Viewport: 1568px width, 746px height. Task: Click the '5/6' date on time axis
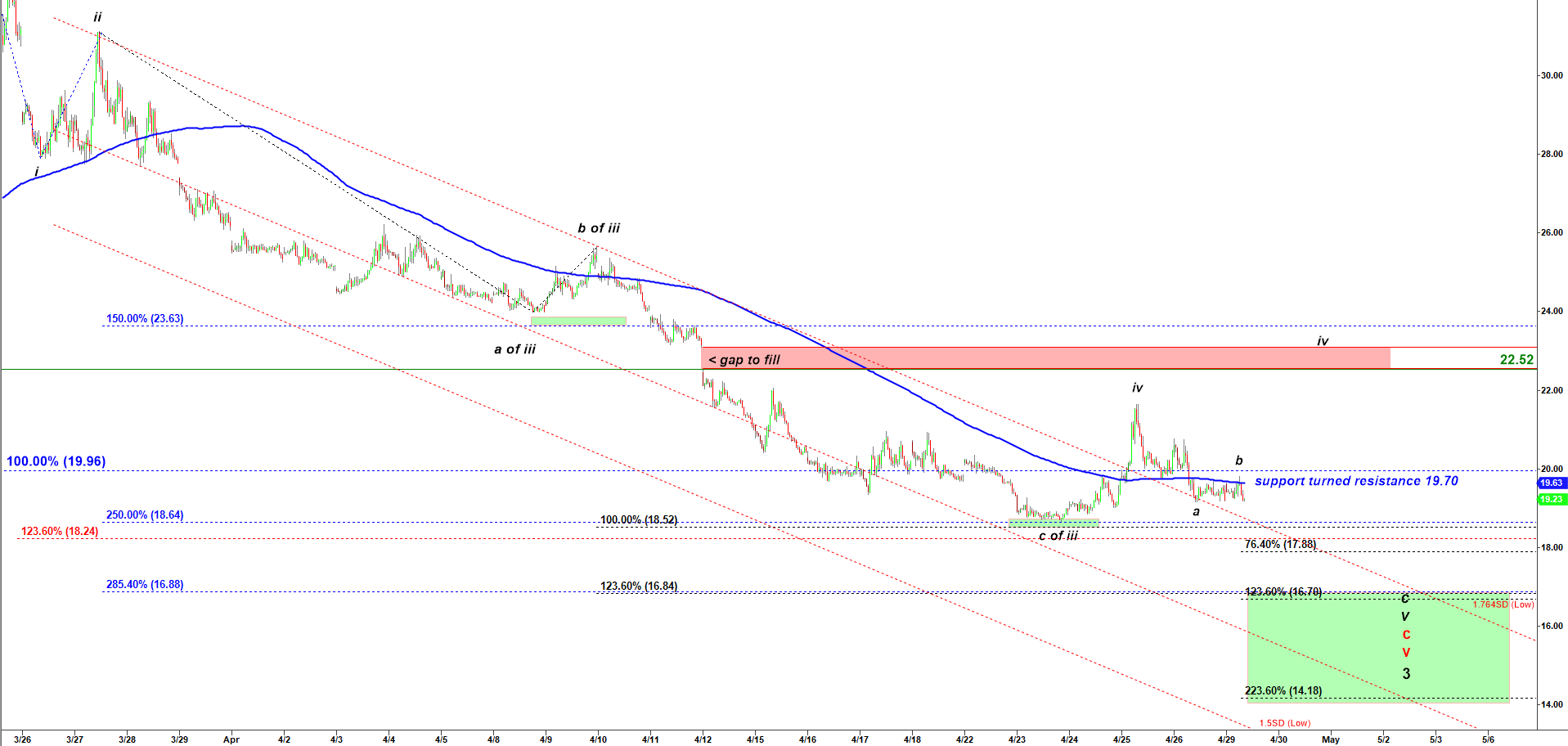(1488, 739)
